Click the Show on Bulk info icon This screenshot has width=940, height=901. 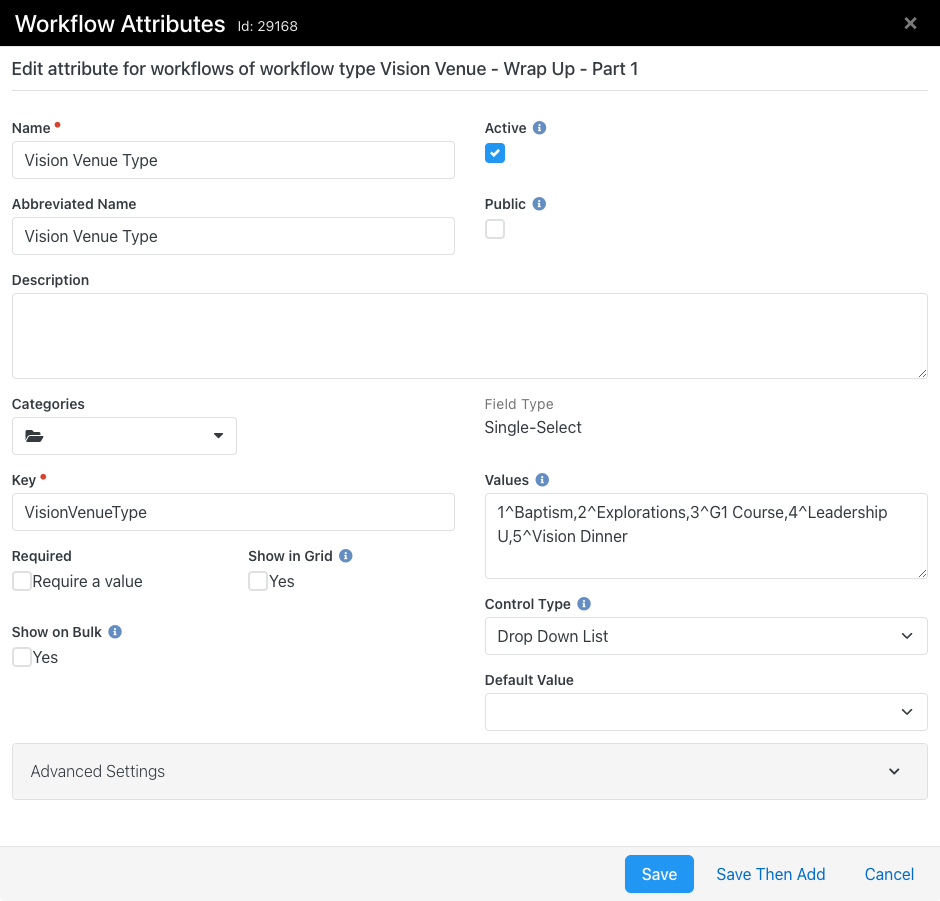[x=115, y=632]
